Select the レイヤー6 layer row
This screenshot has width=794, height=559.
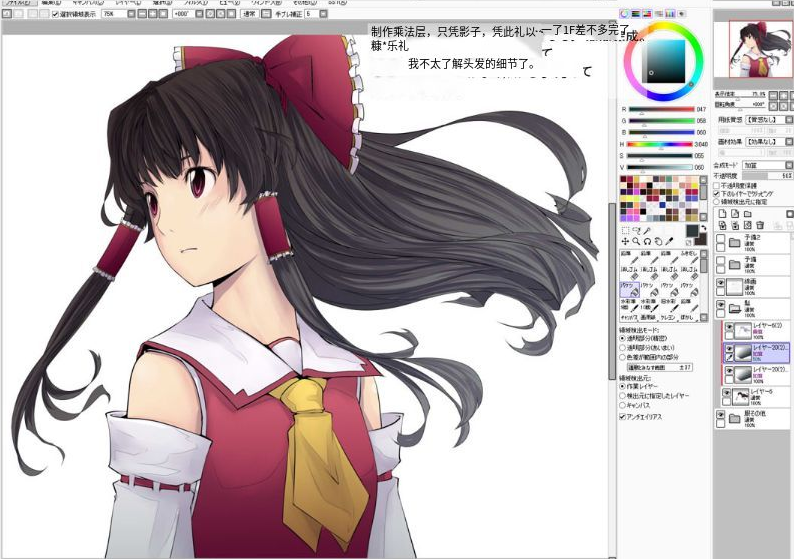(757, 396)
